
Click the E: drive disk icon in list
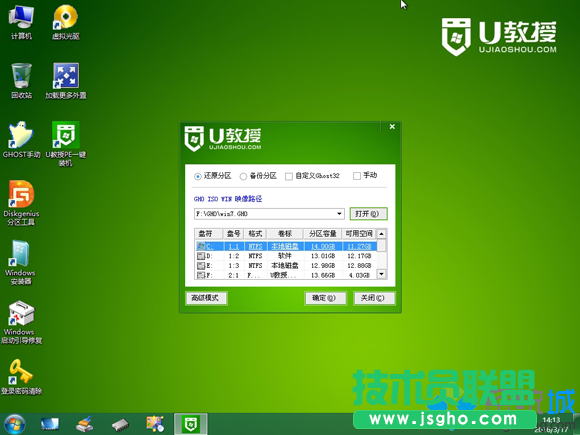[201, 266]
